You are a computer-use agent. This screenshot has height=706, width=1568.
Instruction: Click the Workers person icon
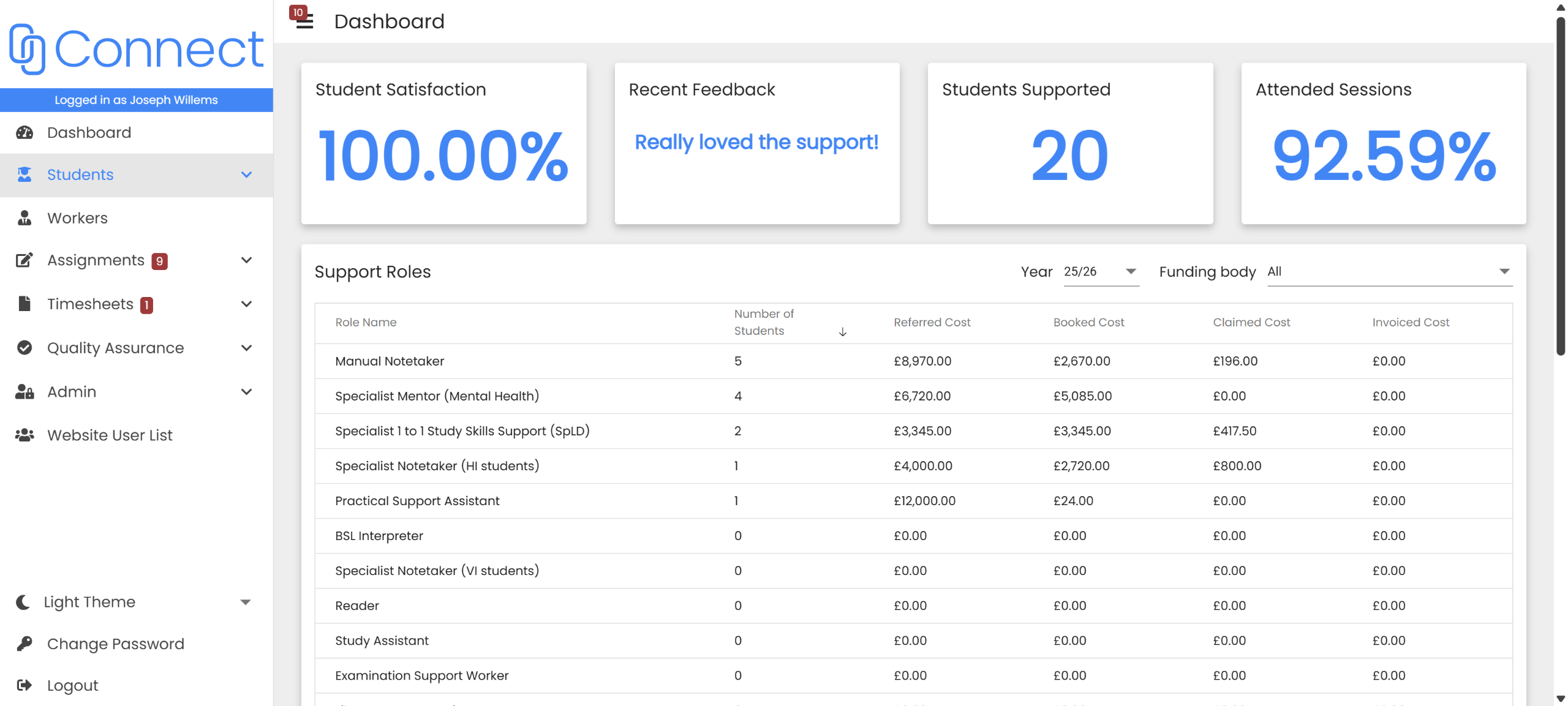tap(24, 218)
